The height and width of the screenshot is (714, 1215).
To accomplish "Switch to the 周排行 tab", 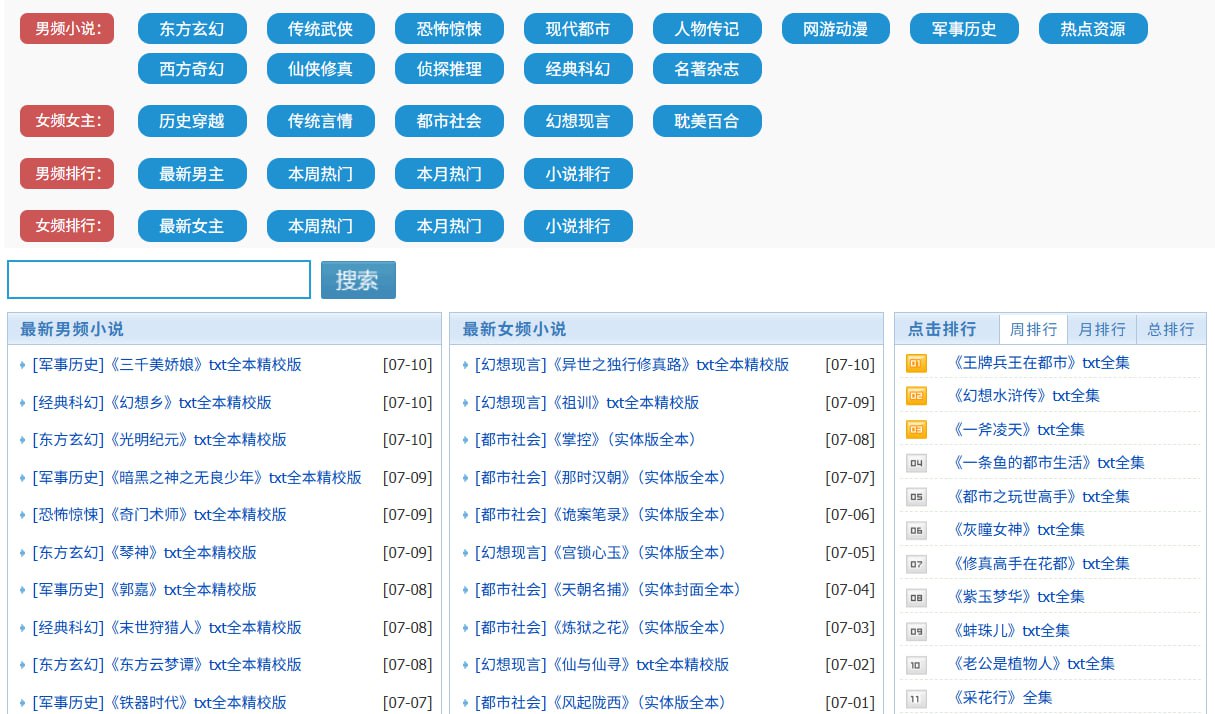I will [1033, 329].
